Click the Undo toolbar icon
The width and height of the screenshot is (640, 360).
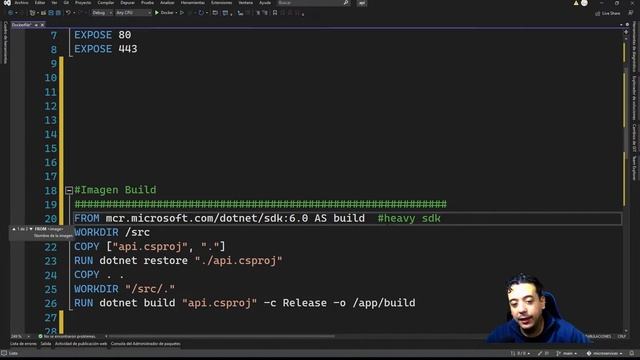pos(68,13)
